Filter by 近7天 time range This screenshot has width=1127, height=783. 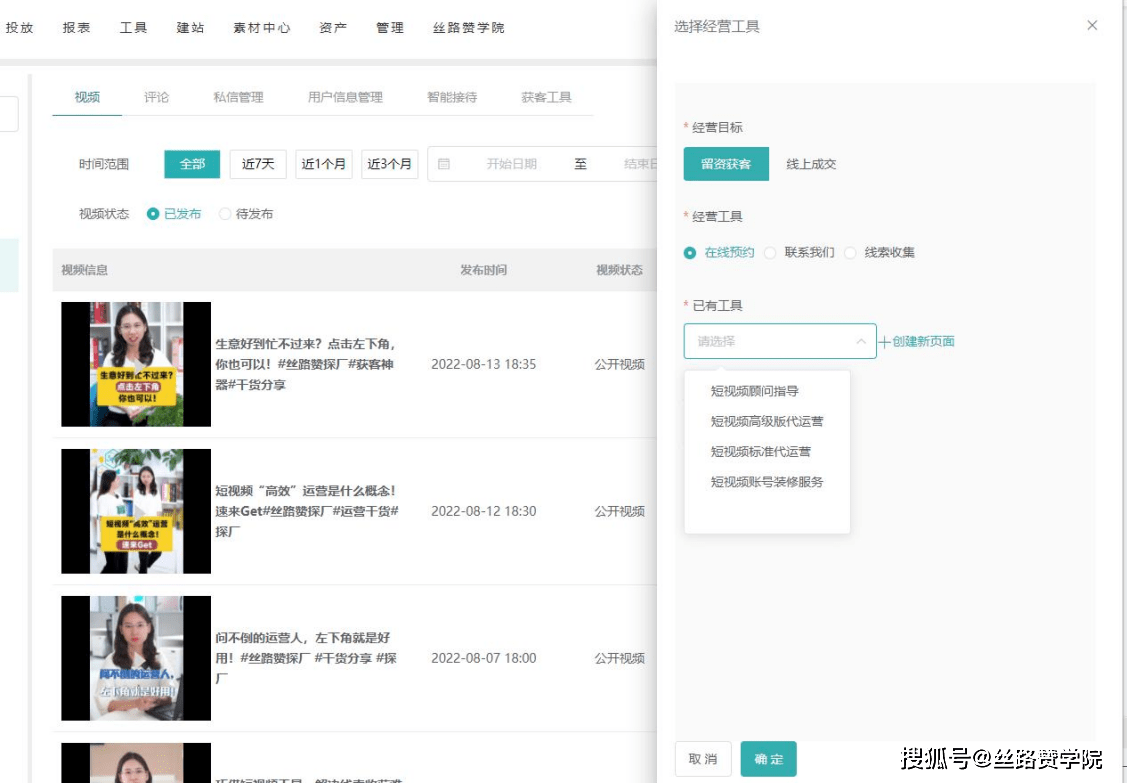click(258, 164)
